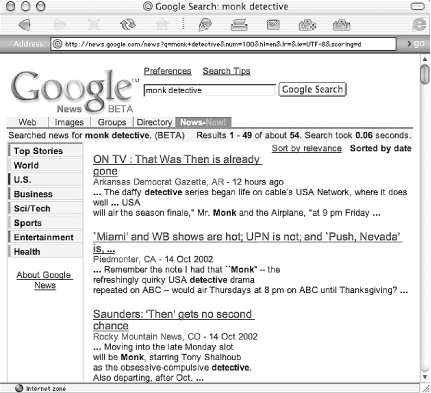Click the Home toolbar icon
The height and width of the screenshot is (393, 431).
click(x=162, y=25)
